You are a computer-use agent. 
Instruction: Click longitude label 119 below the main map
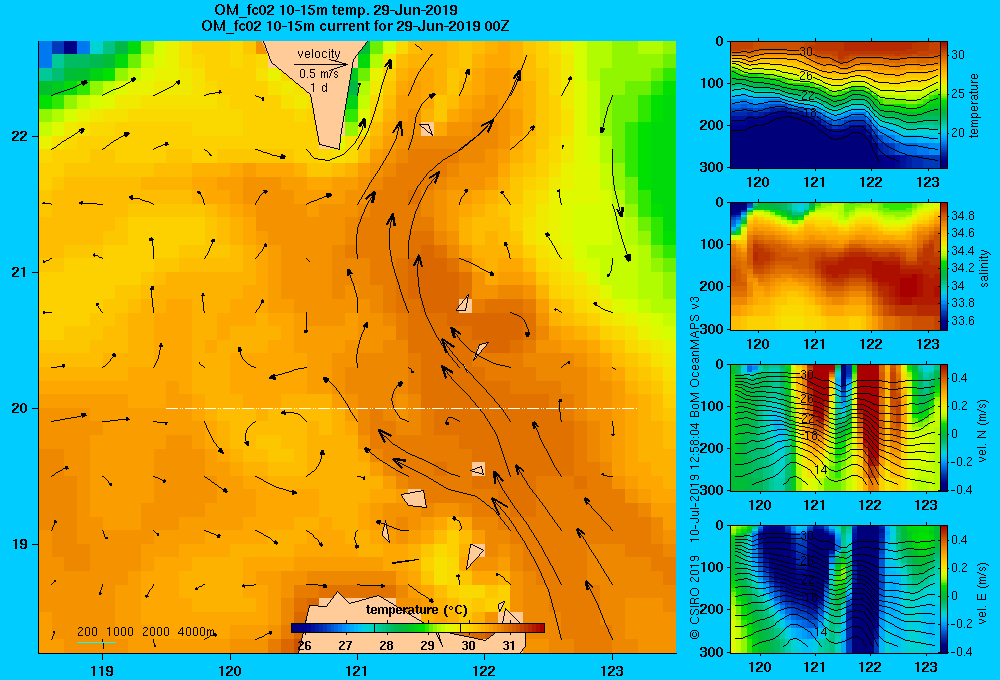point(102,670)
